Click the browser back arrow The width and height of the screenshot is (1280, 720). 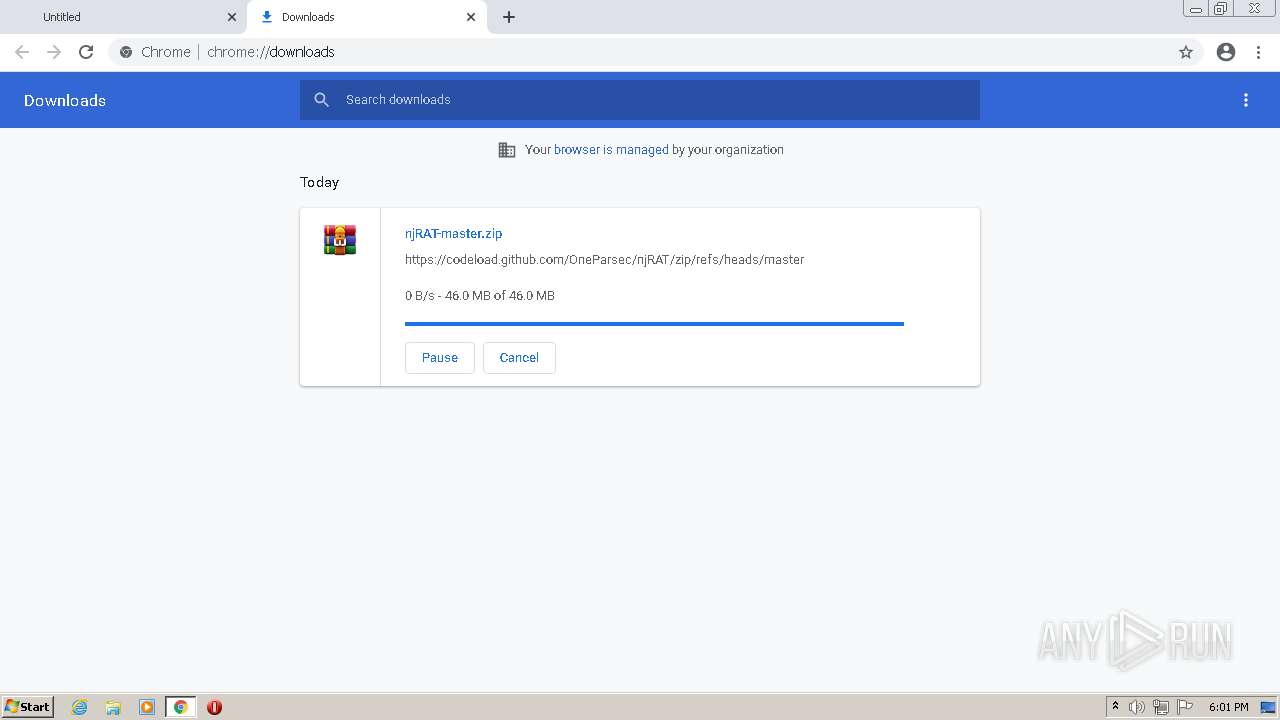coord(22,52)
